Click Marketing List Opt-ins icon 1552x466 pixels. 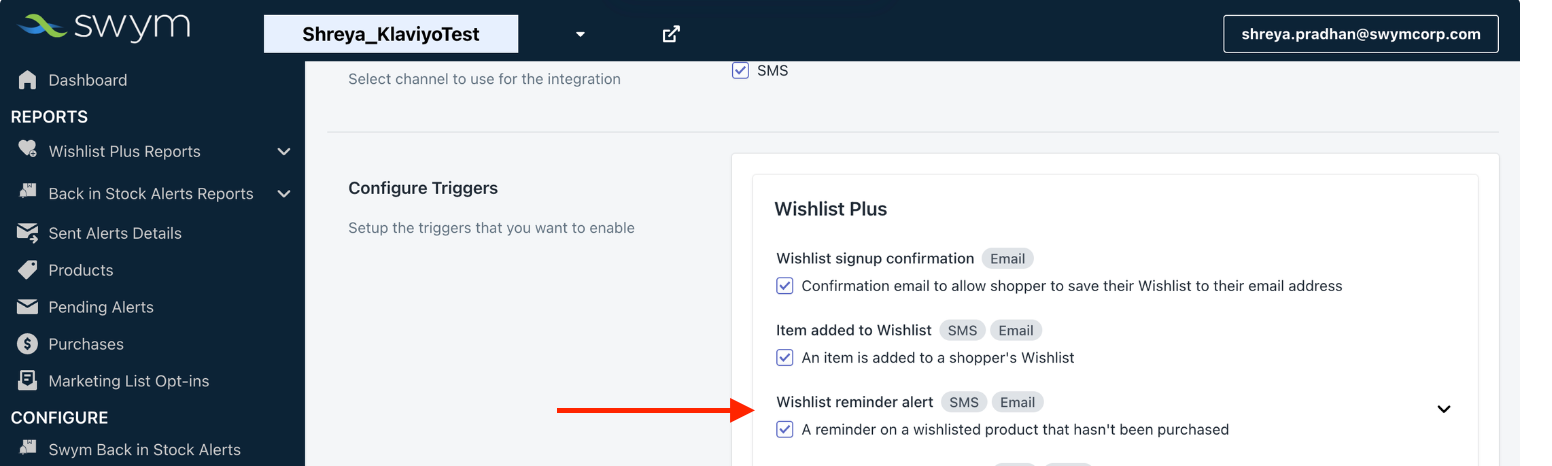(27, 381)
